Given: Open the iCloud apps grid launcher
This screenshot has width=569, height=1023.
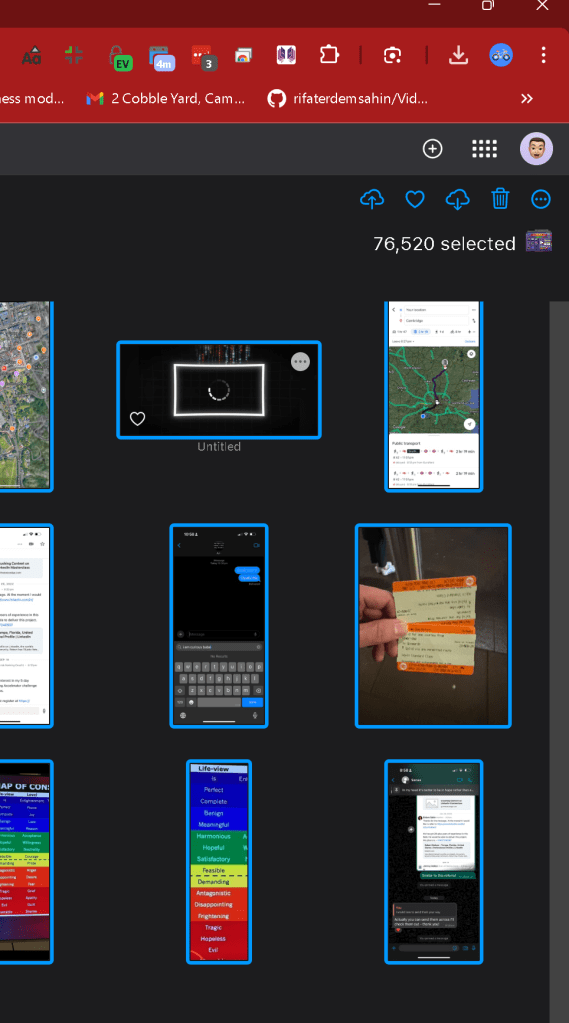Looking at the screenshot, I should 484,149.
